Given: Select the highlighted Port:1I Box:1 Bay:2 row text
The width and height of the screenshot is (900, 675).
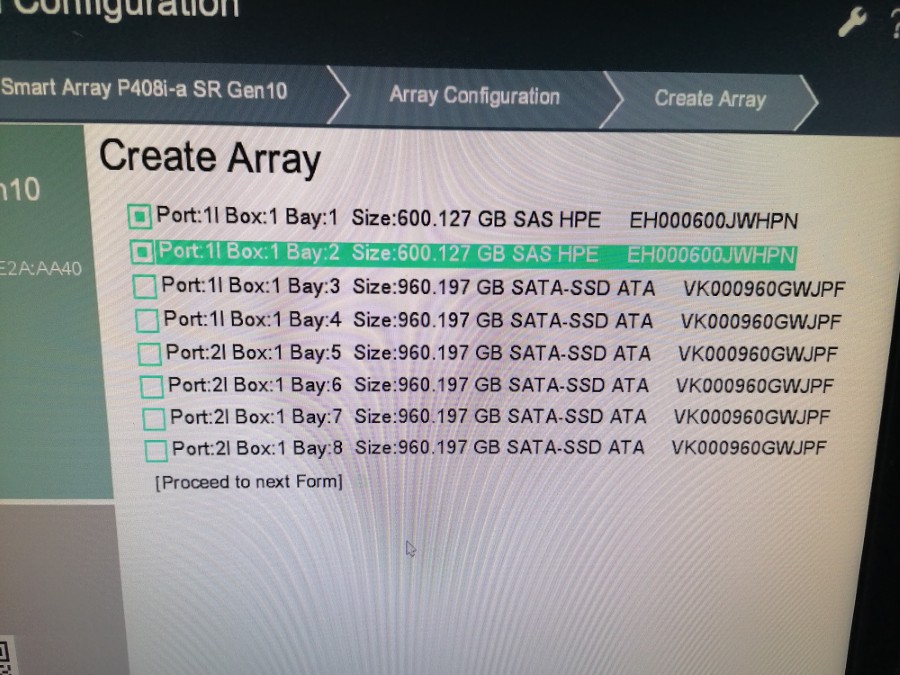Looking at the screenshot, I should click(476, 253).
